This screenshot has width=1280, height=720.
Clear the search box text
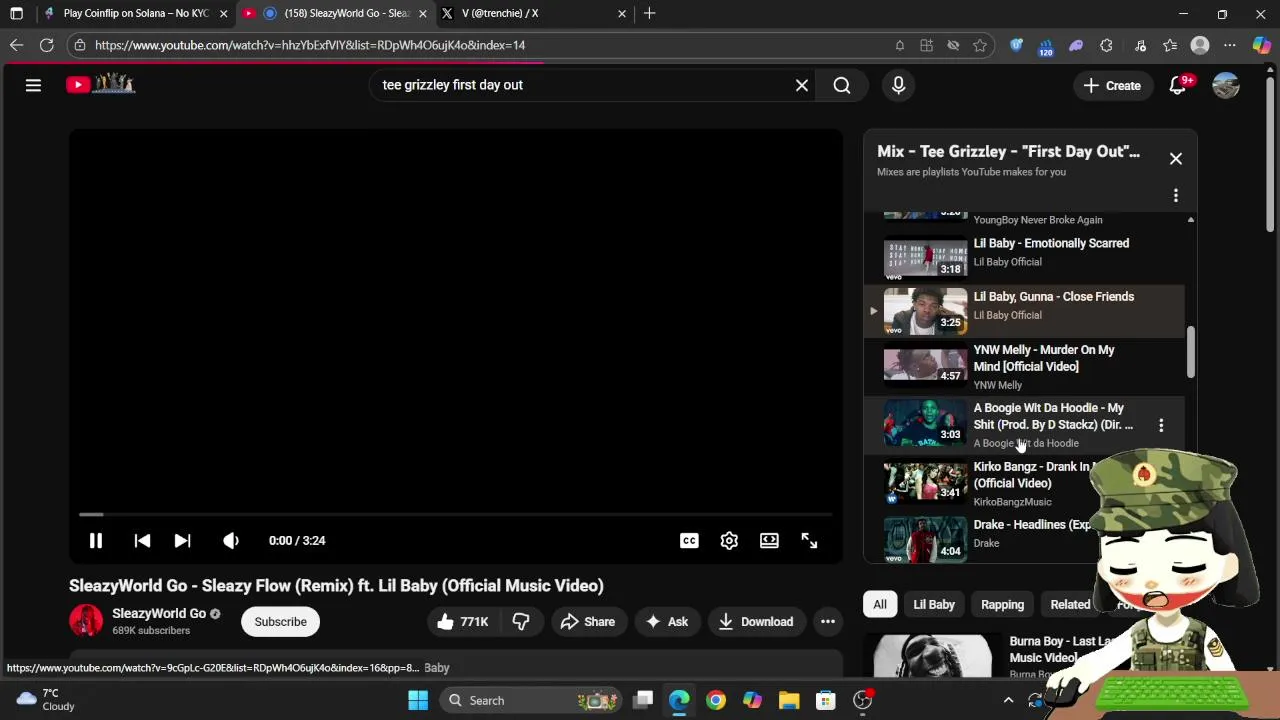point(801,85)
